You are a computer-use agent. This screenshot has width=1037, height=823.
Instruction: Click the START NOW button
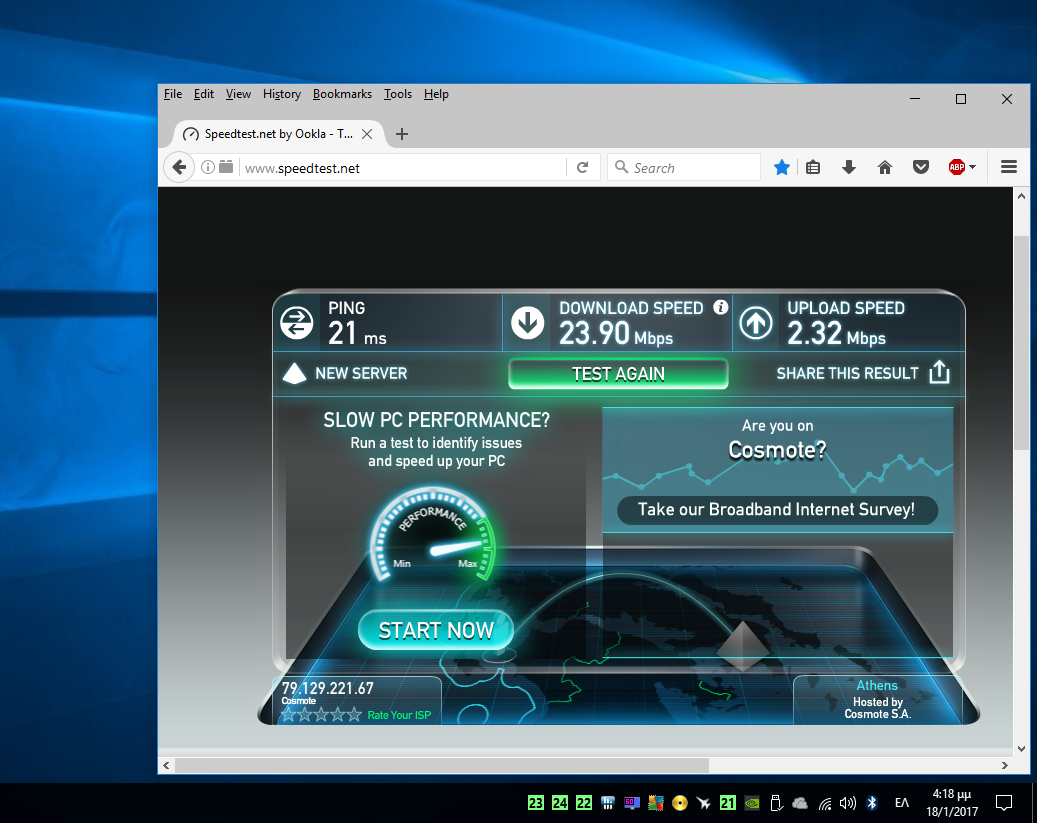pos(436,630)
